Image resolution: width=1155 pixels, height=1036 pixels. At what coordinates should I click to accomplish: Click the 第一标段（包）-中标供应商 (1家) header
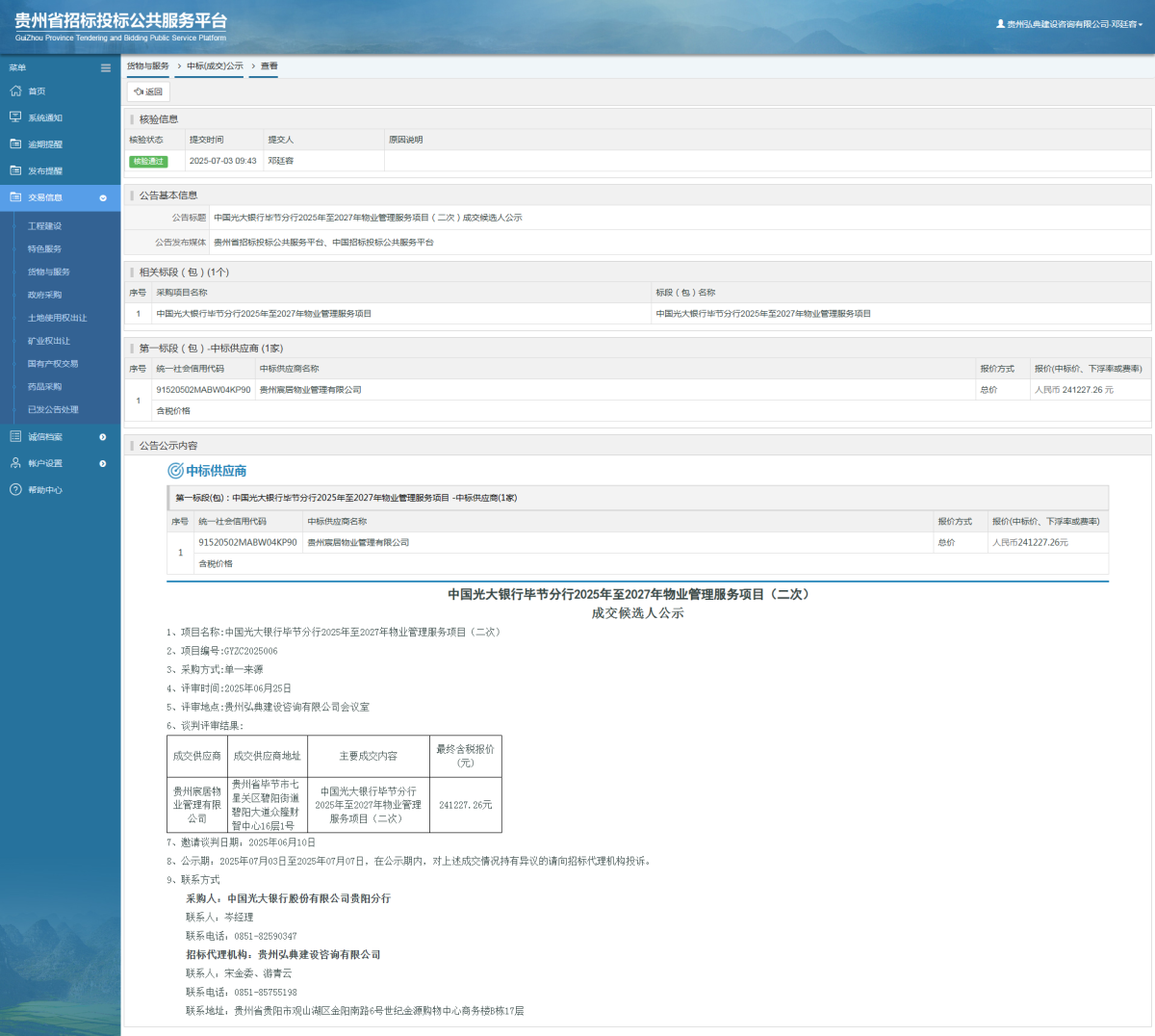(x=211, y=349)
